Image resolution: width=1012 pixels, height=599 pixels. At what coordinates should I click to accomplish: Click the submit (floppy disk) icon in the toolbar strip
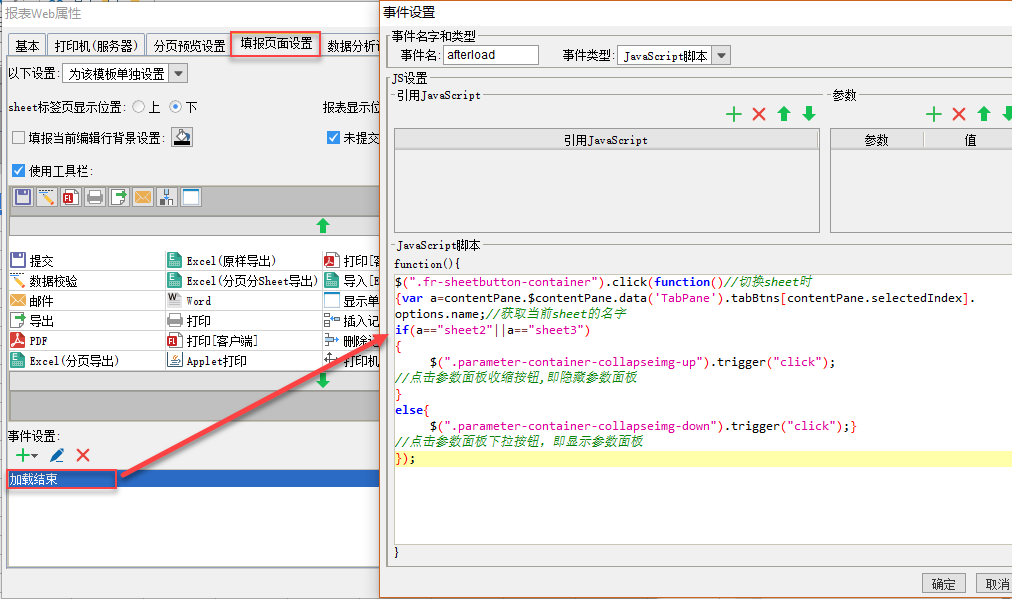pyautogui.click(x=23, y=197)
